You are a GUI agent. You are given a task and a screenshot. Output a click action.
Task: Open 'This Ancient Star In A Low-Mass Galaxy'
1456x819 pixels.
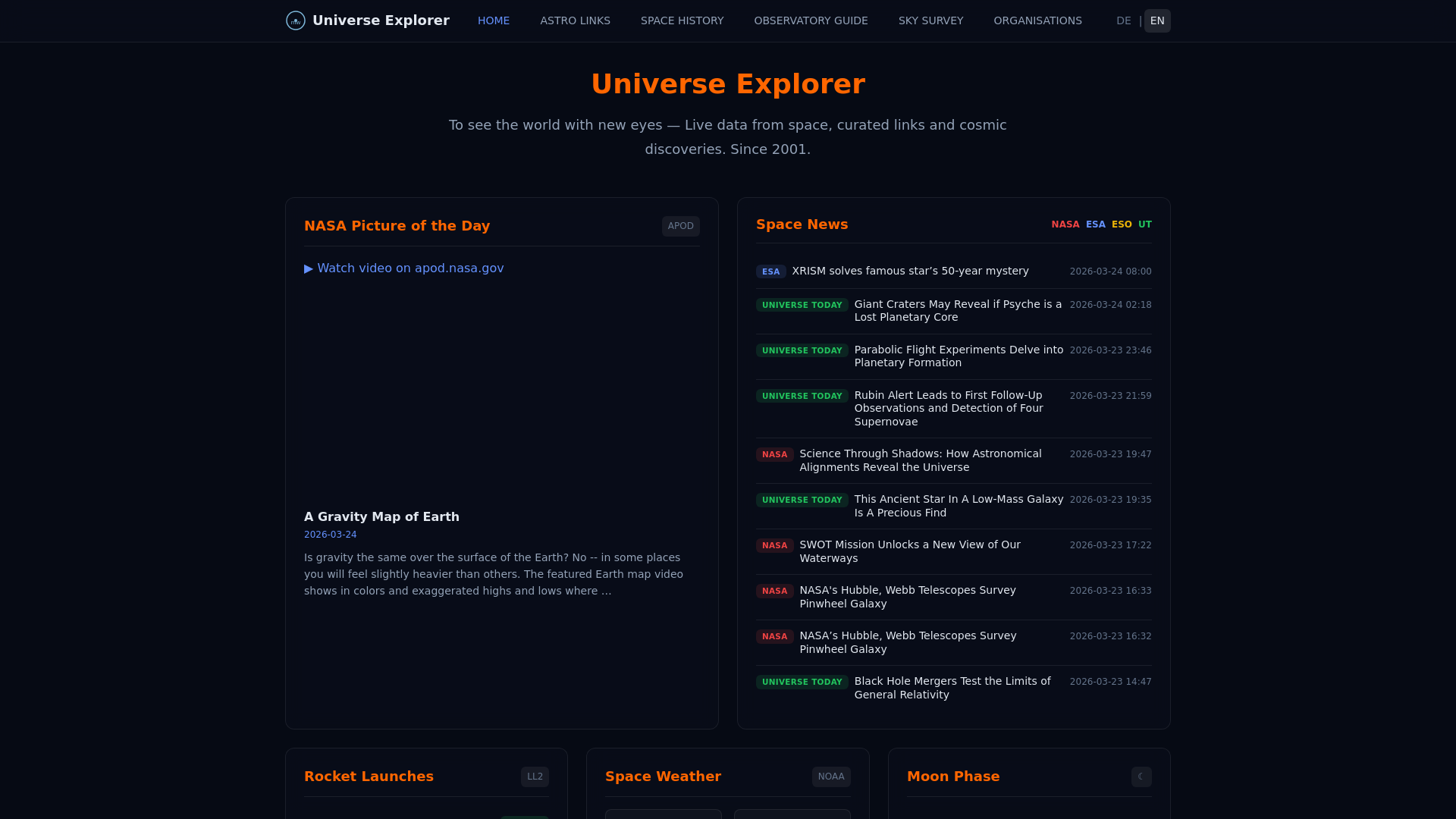click(959, 506)
